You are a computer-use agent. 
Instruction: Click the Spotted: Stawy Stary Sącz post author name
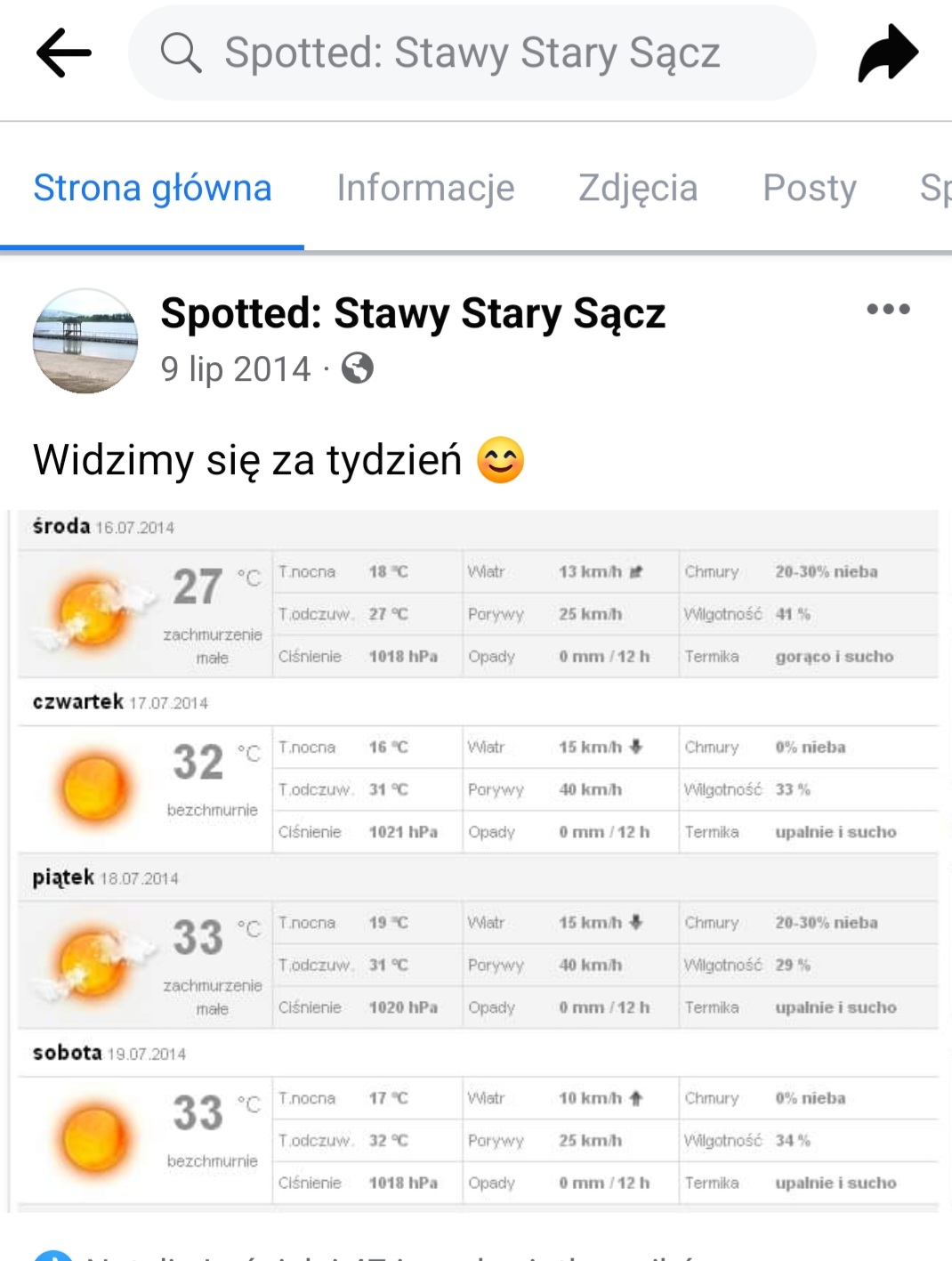pyautogui.click(x=413, y=313)
